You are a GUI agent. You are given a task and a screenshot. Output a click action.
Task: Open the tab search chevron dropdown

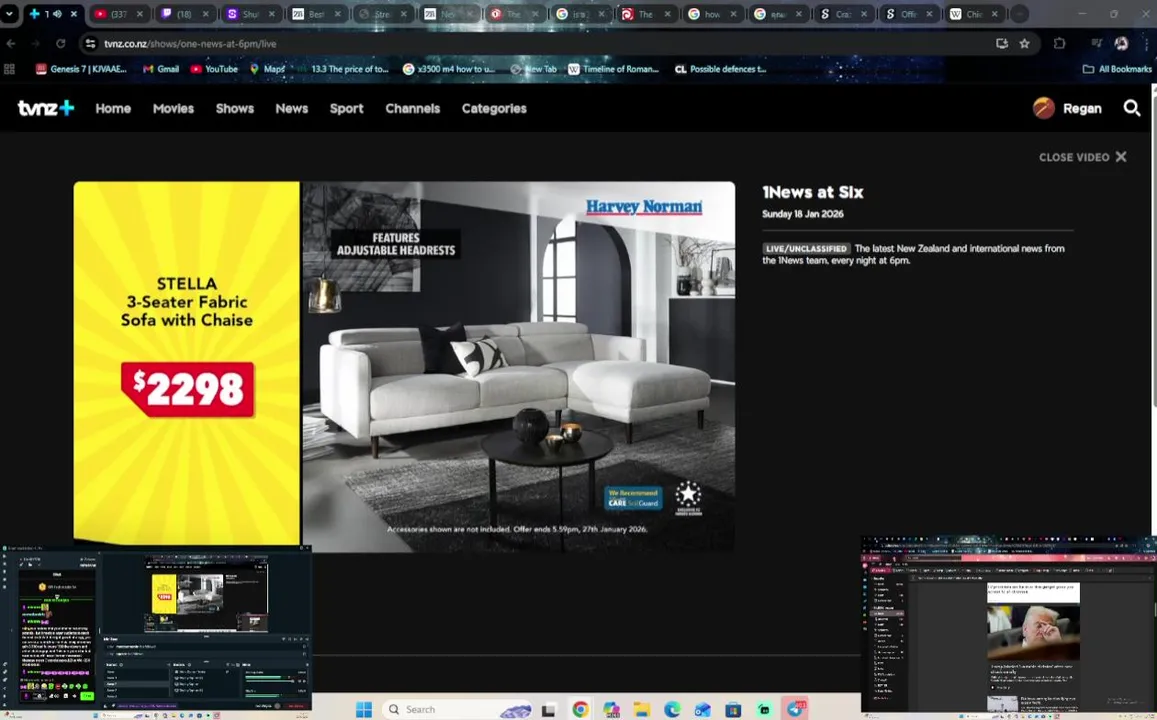point(9,14)
